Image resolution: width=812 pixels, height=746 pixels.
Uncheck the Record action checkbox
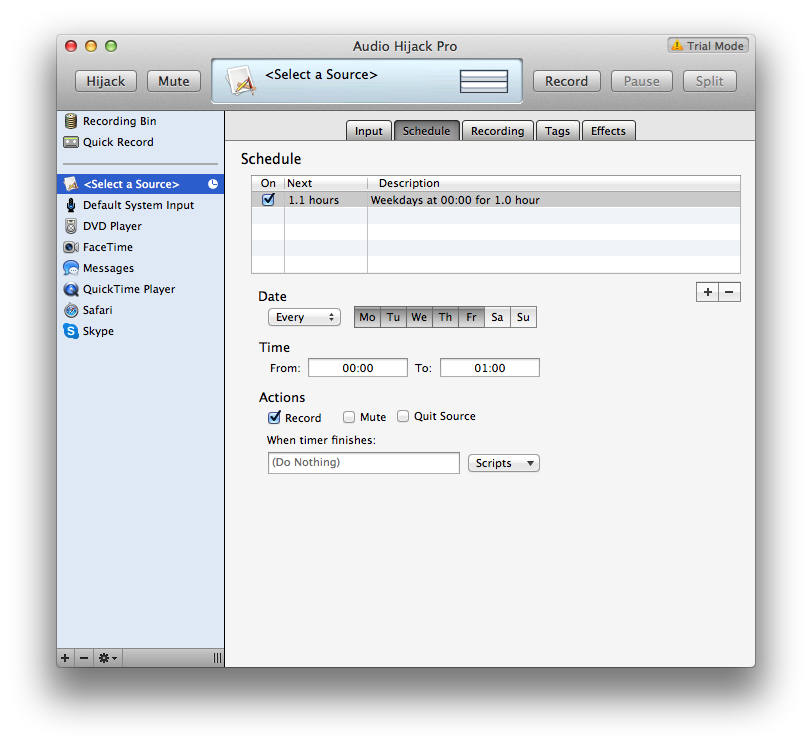pos(274,417)
